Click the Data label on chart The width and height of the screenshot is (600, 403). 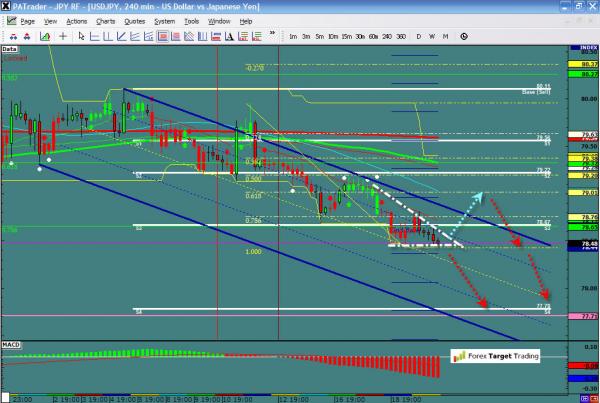[9, 48]
